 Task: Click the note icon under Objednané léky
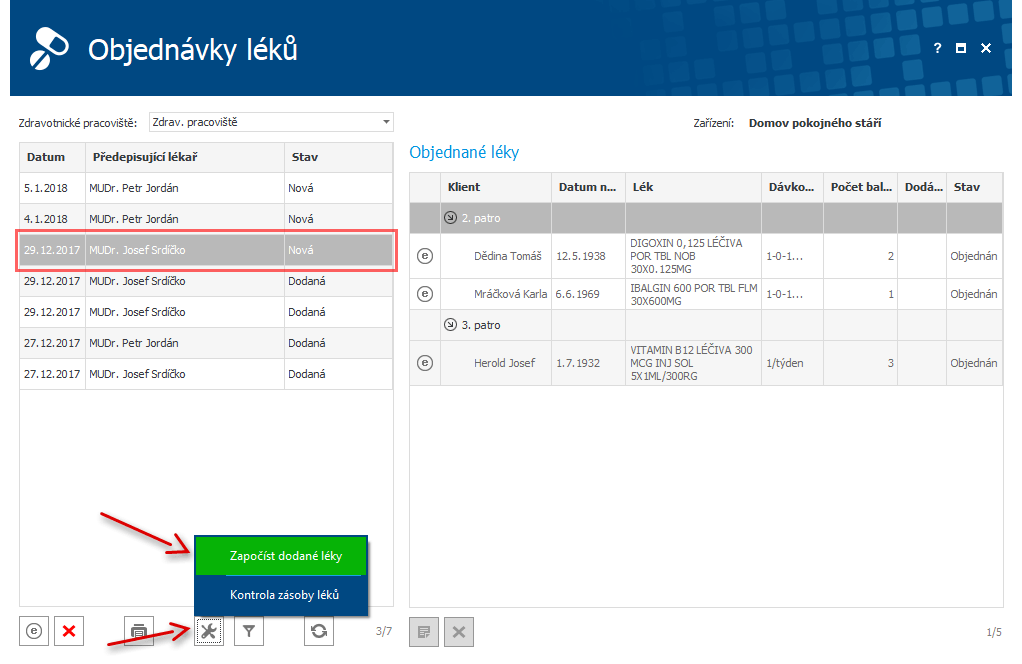point(424,632)
